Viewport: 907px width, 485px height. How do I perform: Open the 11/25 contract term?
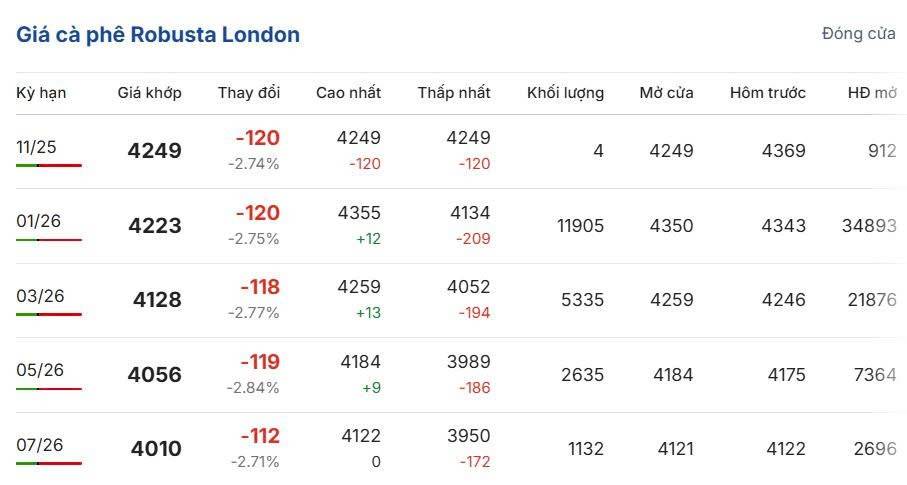point(37,147)
